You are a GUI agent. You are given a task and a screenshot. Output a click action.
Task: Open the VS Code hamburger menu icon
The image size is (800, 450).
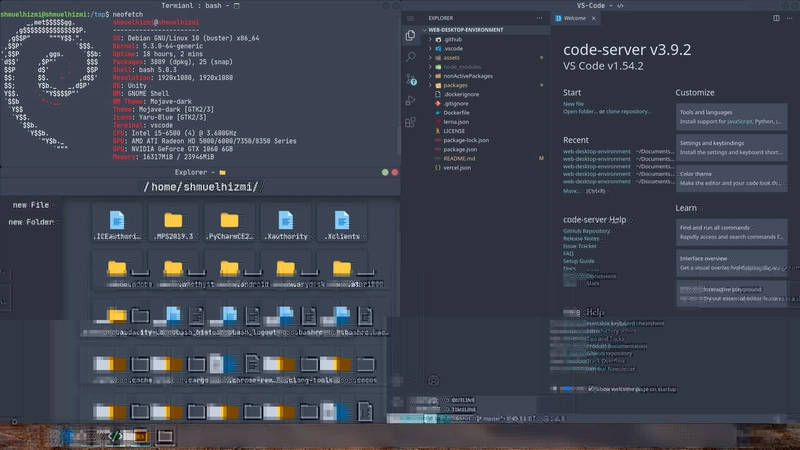pyautogui.click(x=410, y=18)
